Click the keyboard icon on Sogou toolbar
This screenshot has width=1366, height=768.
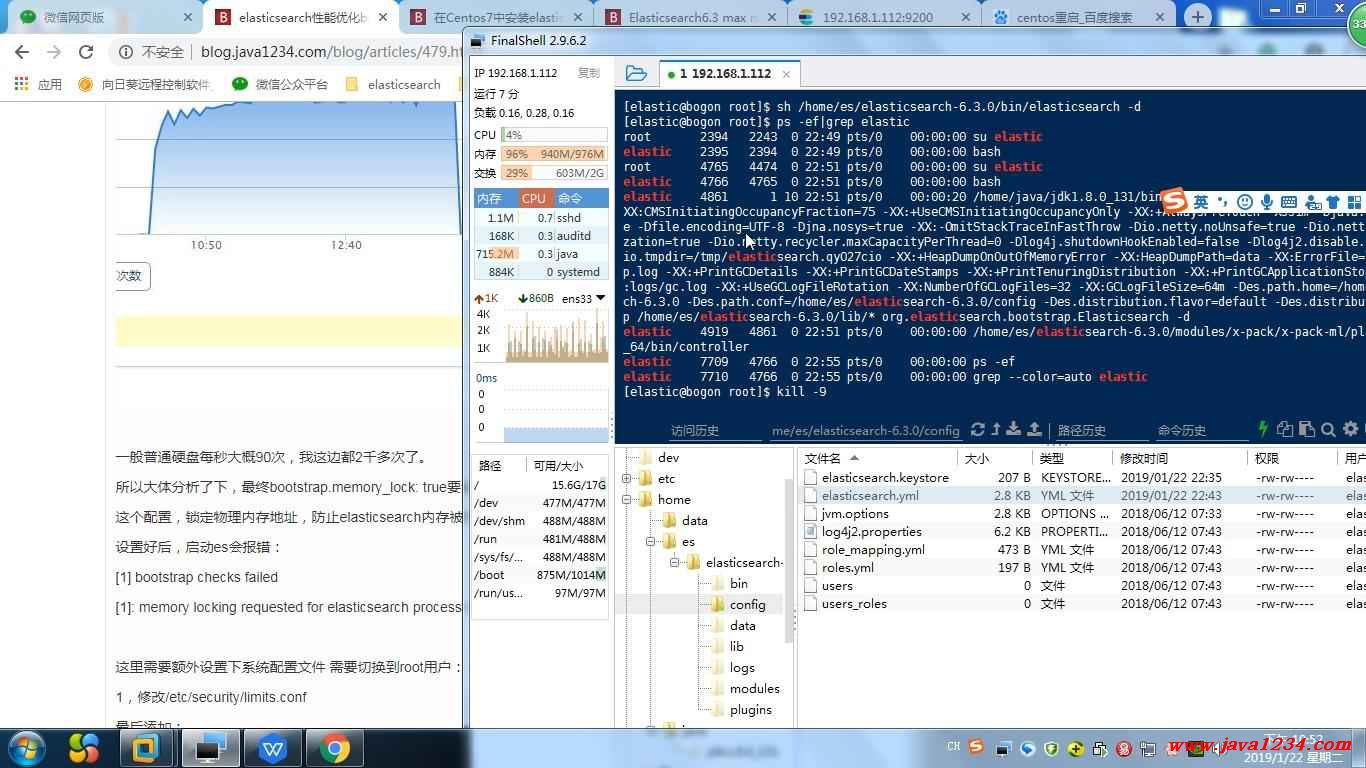coord(1289,202)
